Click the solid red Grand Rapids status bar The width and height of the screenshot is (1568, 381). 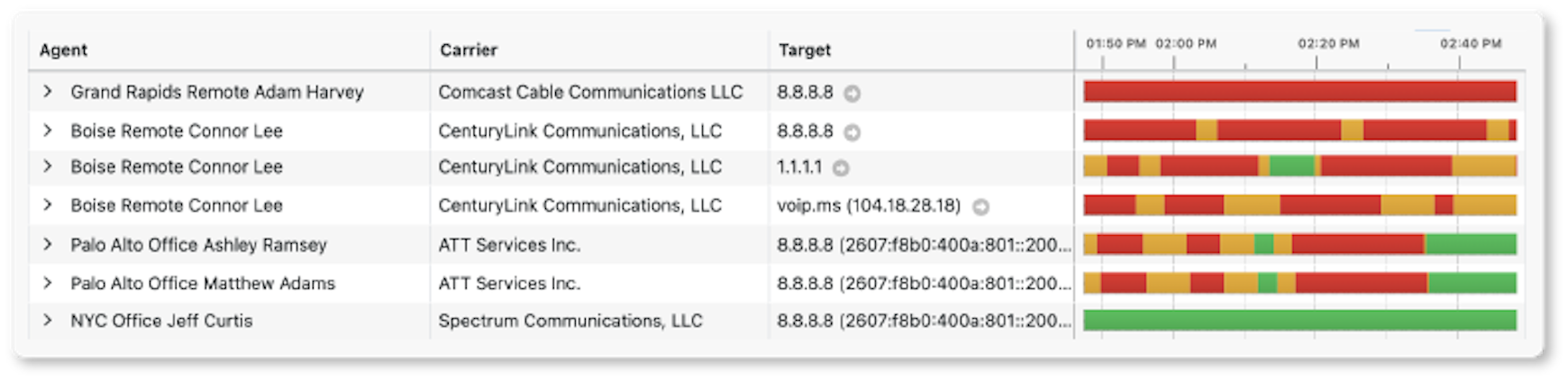pyautogui.click(x=1299, y=92)
